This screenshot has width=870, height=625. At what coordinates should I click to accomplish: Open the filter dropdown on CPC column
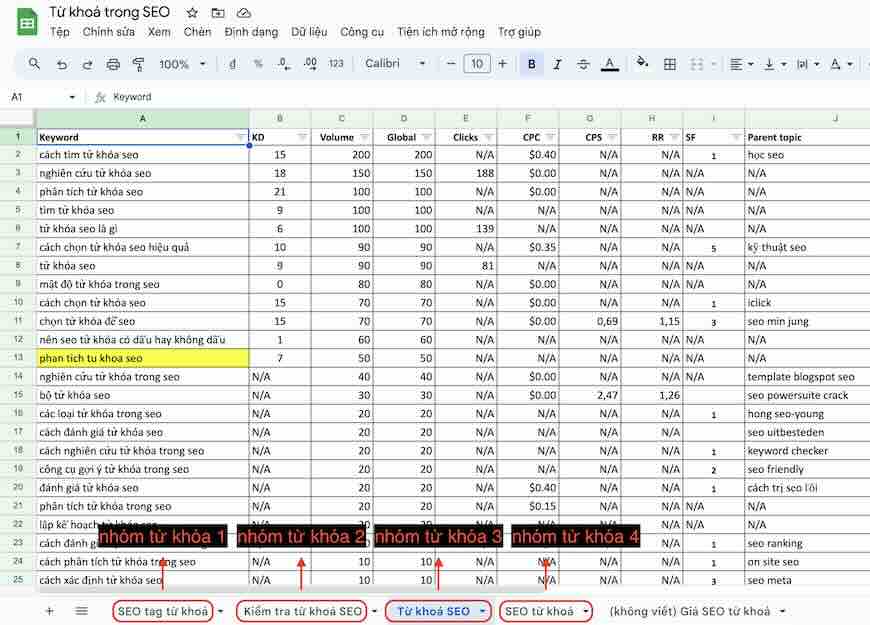[550, 137]
